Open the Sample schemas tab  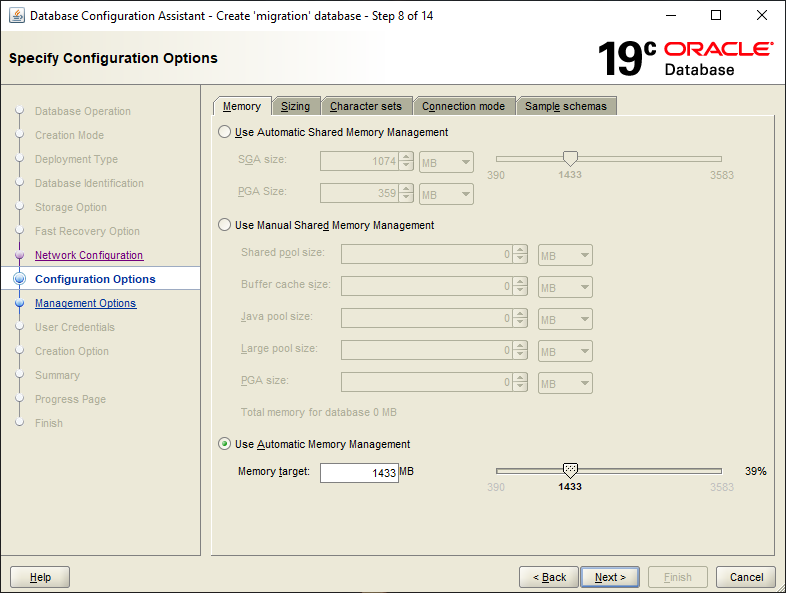[566, 106]
